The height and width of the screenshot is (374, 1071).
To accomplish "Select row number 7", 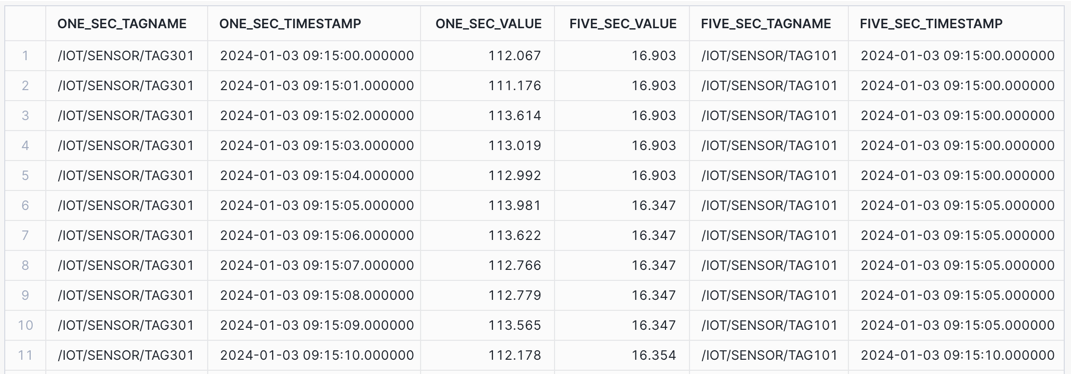I will tap(25, 235).
